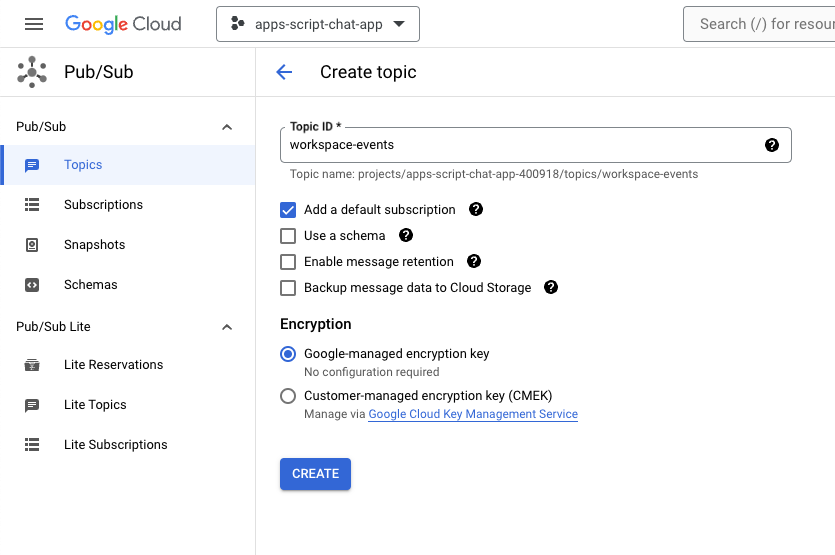The width and height of the screenshot is (835, 555).
Task: Open the apps-script-chat-app project selector
Action: (317, 24)
